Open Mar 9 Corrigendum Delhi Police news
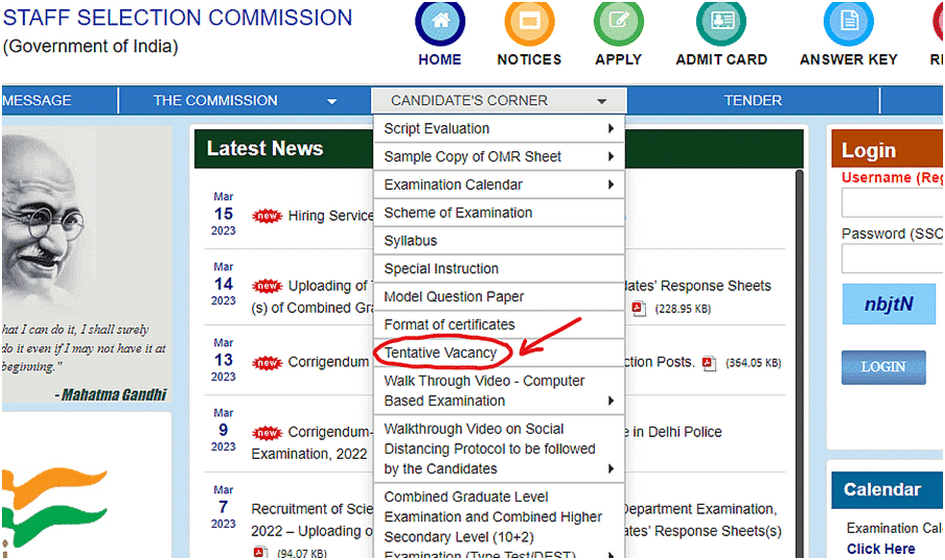945x560 pixels. [328, 432]
